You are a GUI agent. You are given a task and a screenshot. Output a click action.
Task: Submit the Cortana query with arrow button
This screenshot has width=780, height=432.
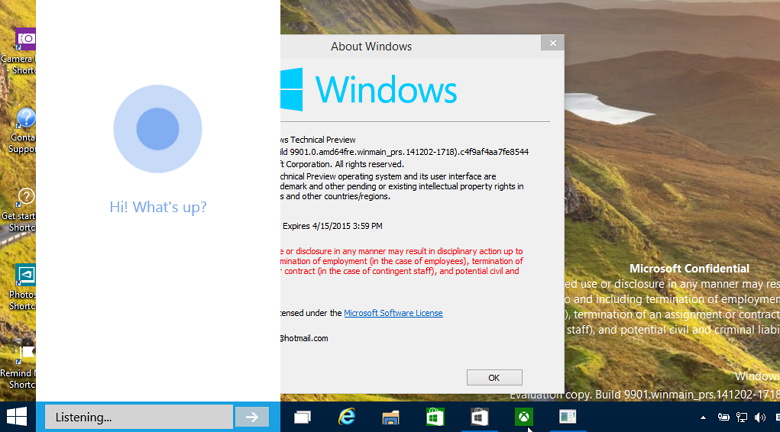click(252, 417)
